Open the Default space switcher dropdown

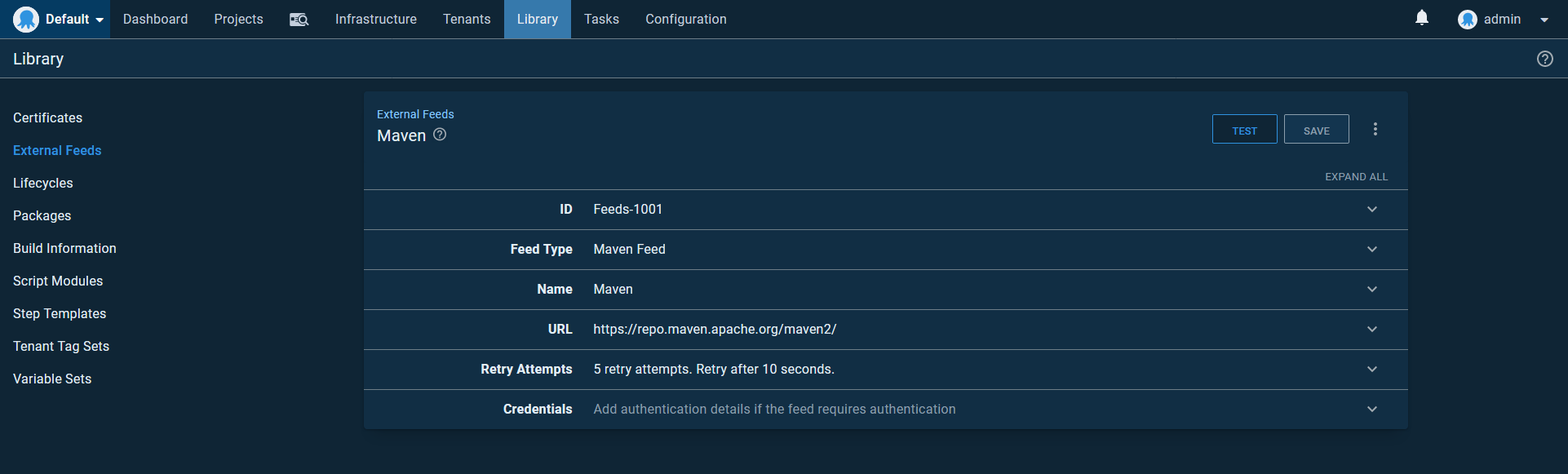pos(74,20)
